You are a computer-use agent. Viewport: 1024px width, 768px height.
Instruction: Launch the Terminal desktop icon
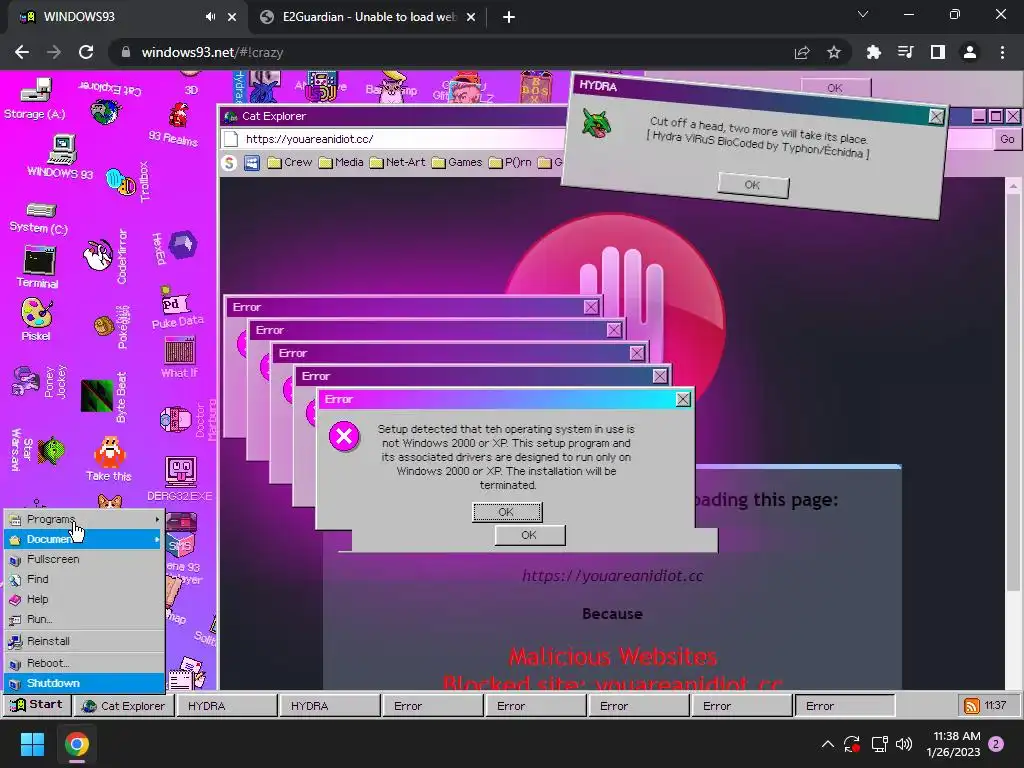point(38,266)
